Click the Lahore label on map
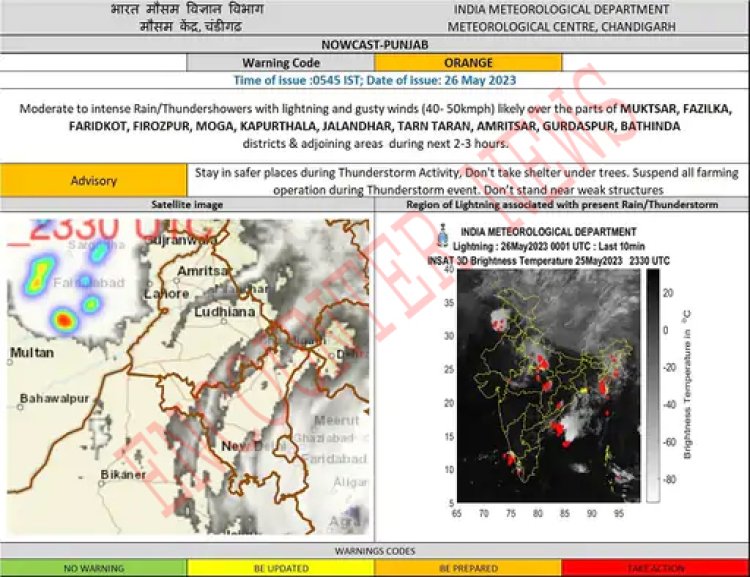This screenshot has width=750, height=577. tap(166, 294)
